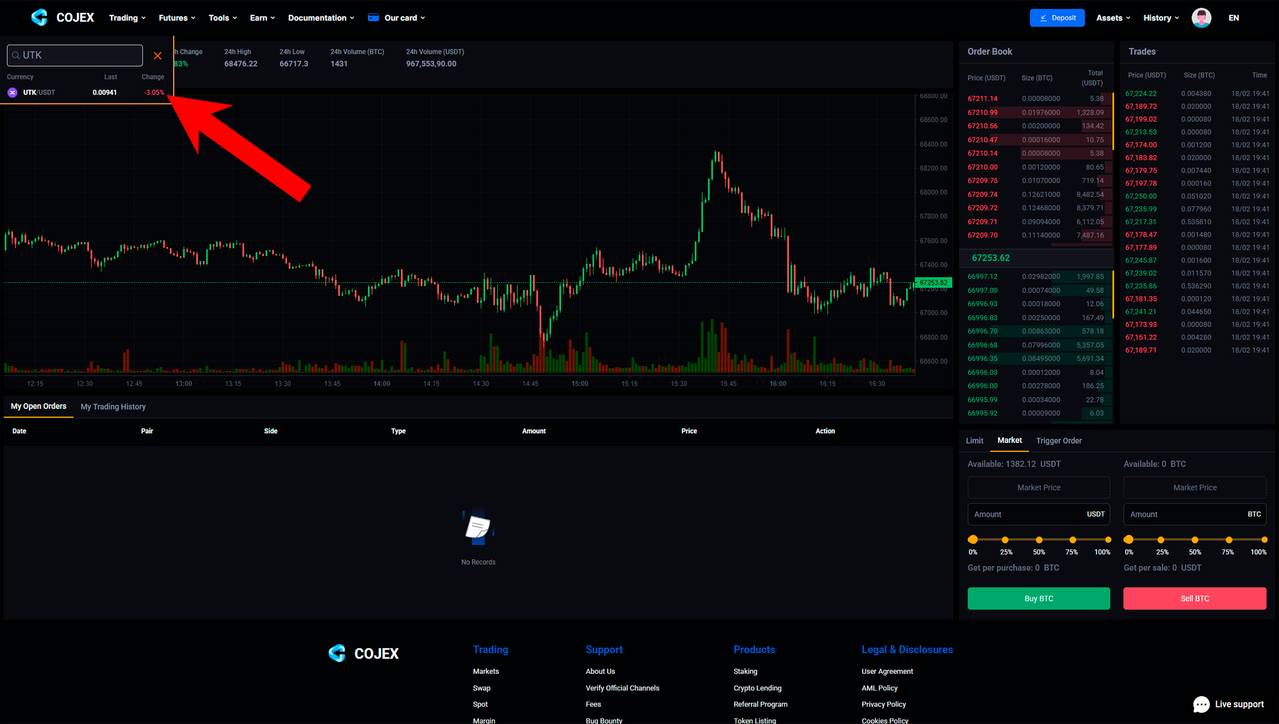Open the Markets footer link
Viewport: 1279px width, 724px height.
[486, 671]
